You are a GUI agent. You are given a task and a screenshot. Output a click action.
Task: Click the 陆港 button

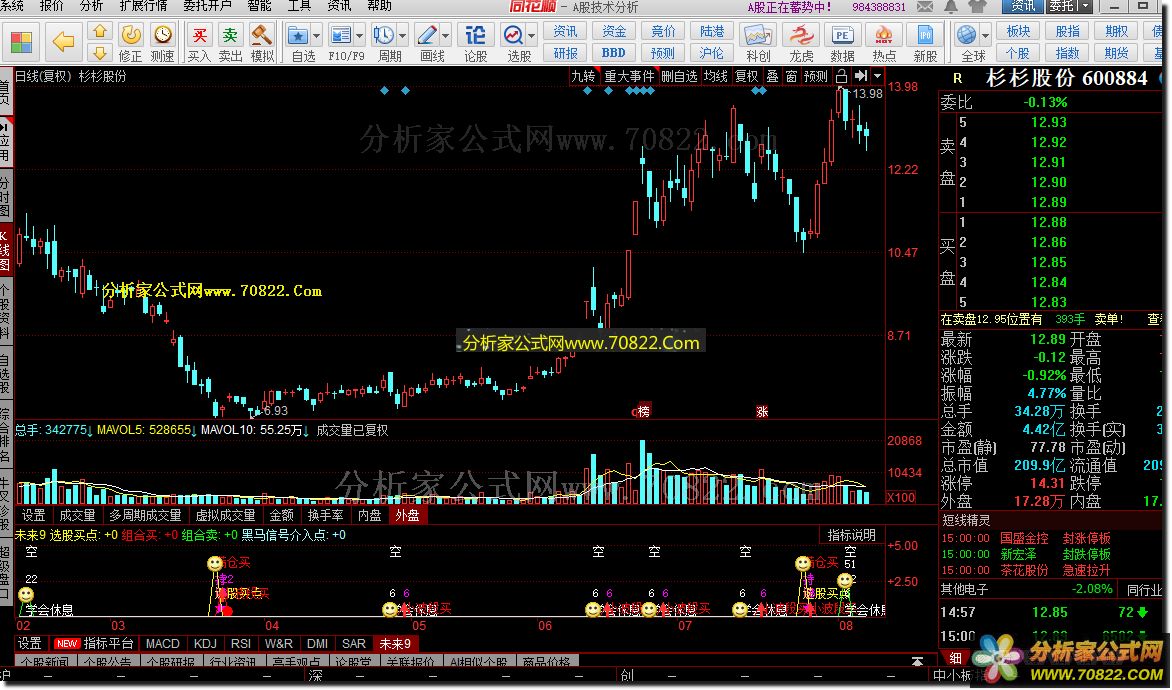[x=712, y=31]
